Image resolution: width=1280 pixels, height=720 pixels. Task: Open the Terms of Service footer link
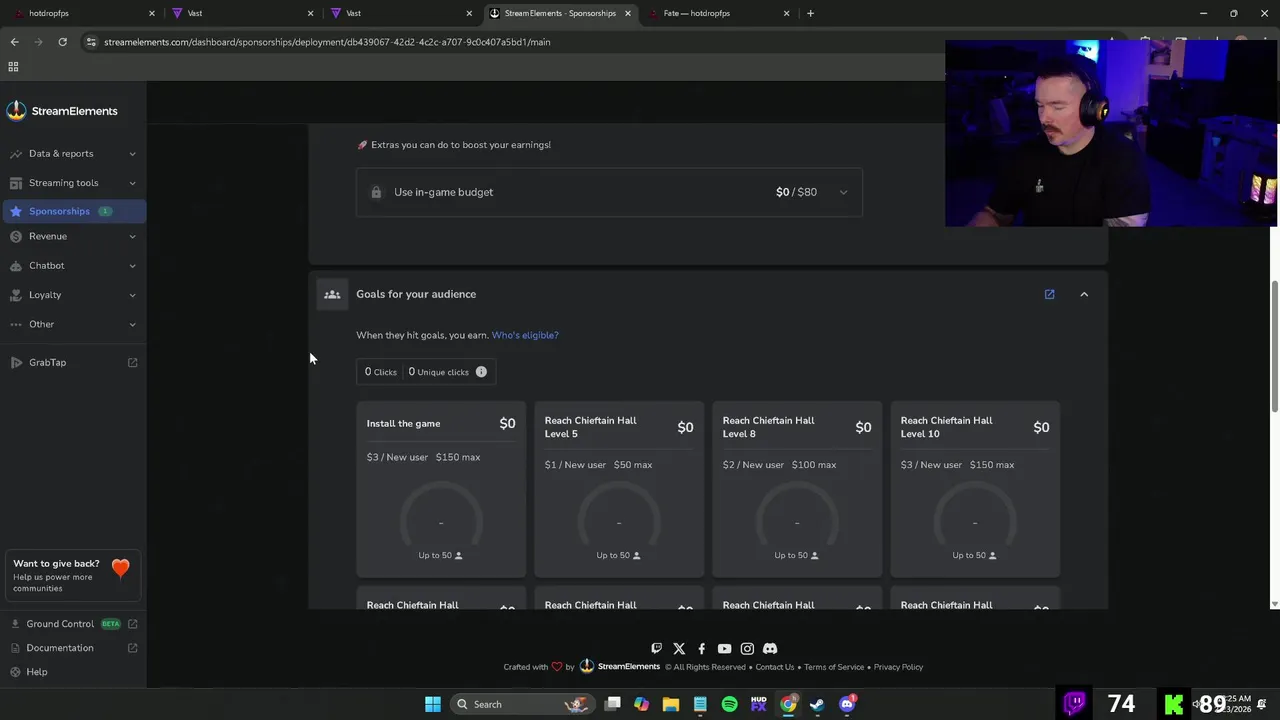click(x=834, y=667)
